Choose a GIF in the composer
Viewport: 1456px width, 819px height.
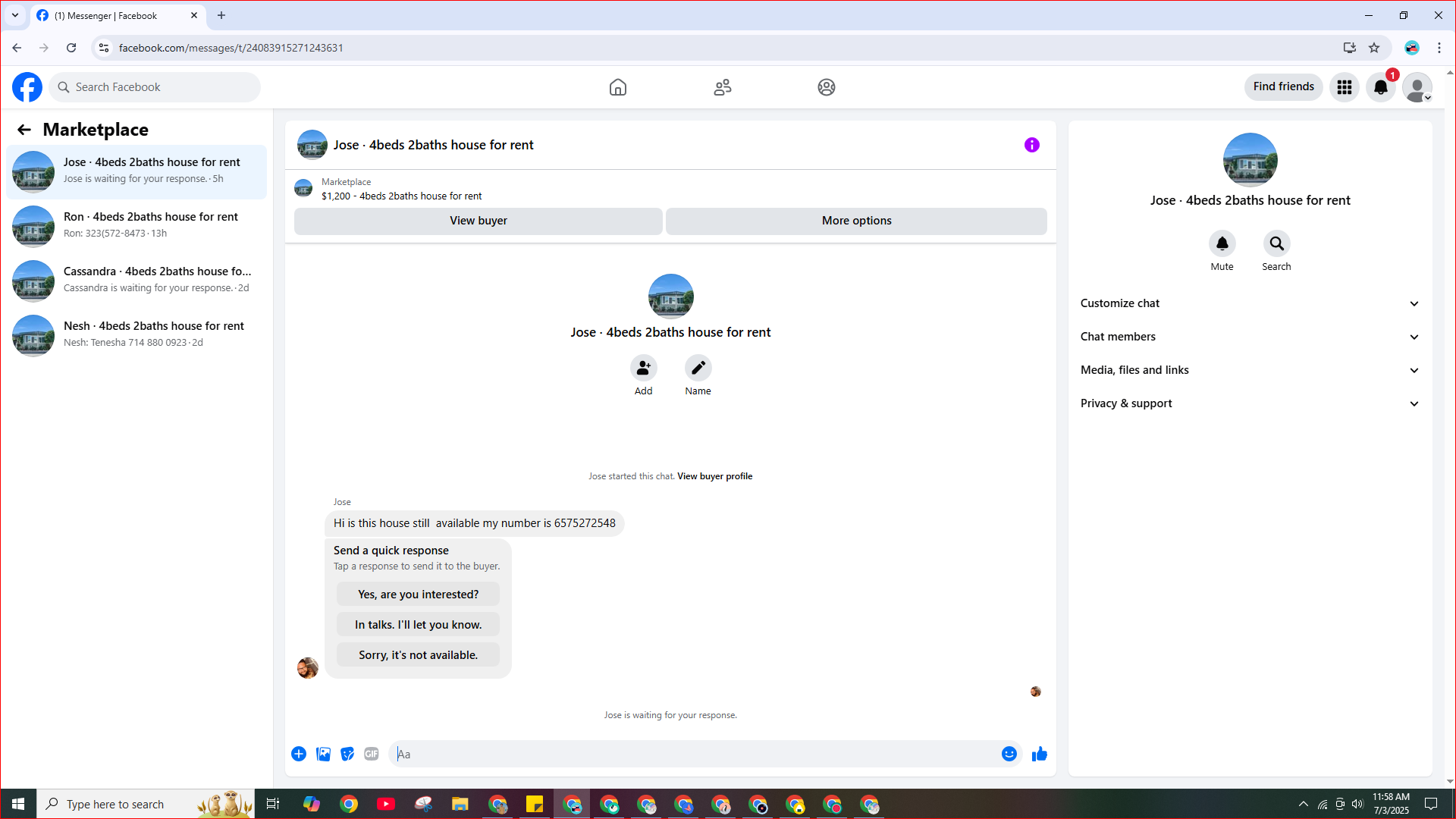(x=372, y=754)
